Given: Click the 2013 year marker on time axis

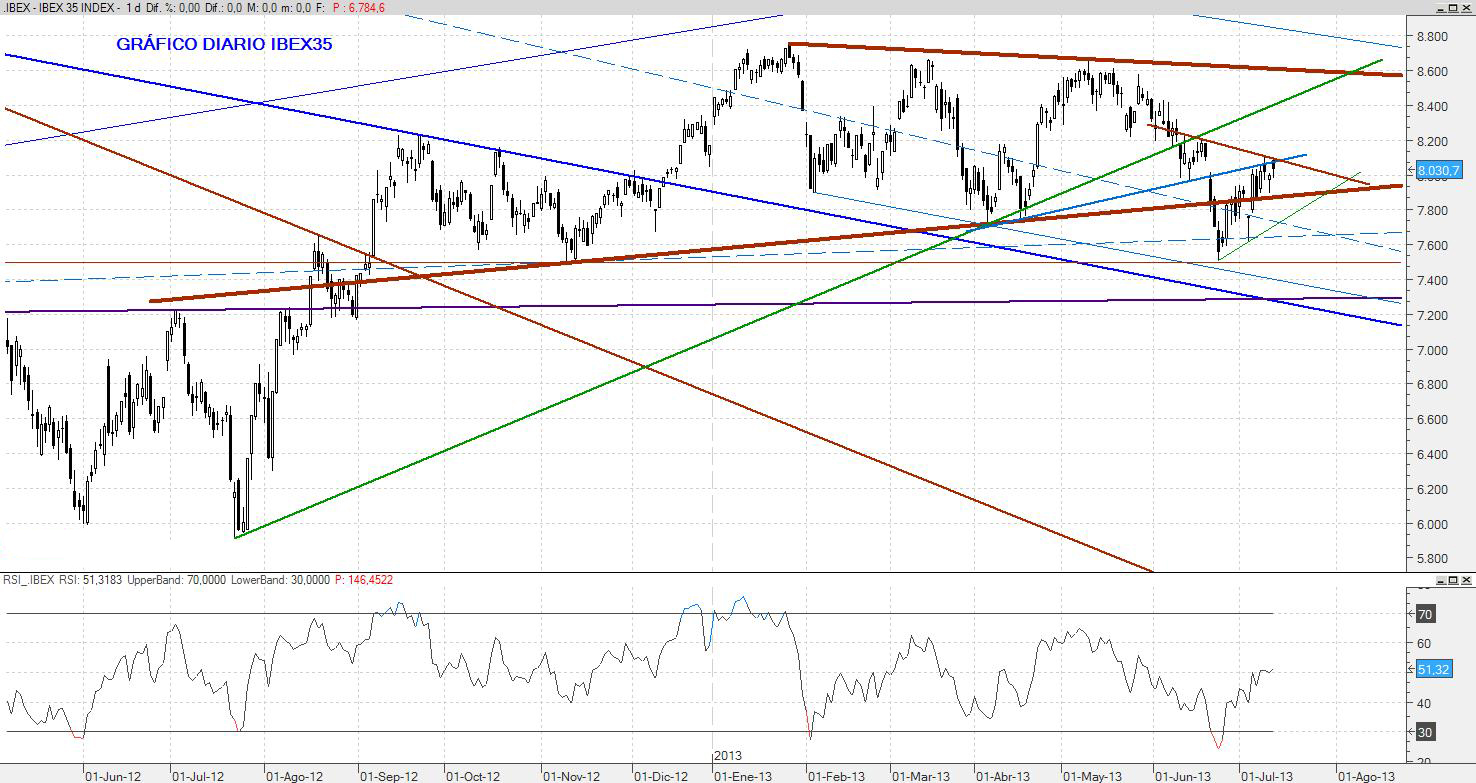Looking at the screenshot, I should 727,756.
